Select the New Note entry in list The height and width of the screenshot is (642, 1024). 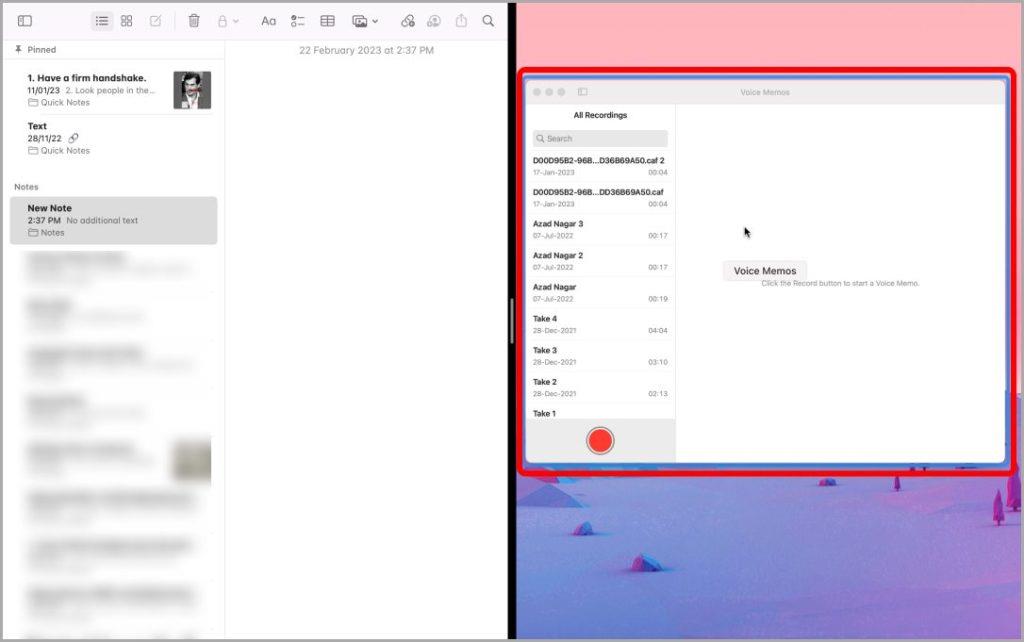(x=114, y=220)
